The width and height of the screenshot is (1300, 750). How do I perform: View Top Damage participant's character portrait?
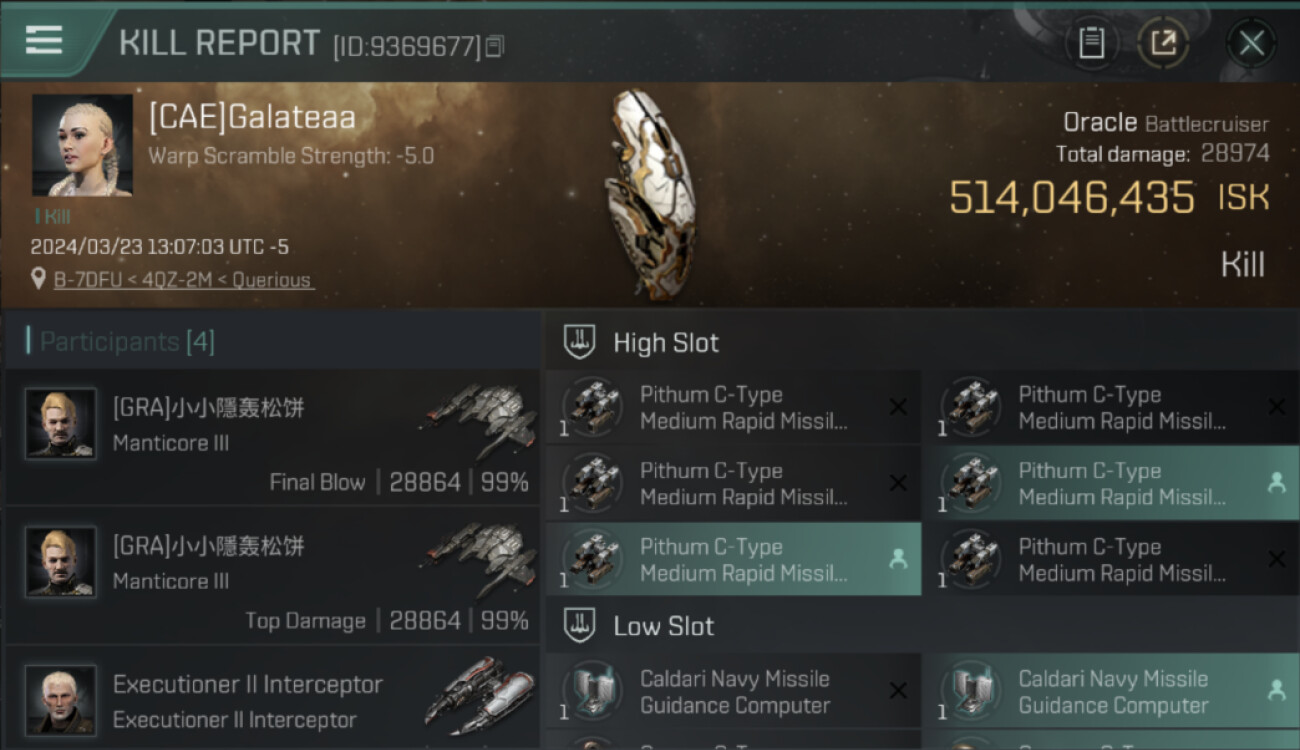[61, 562]
